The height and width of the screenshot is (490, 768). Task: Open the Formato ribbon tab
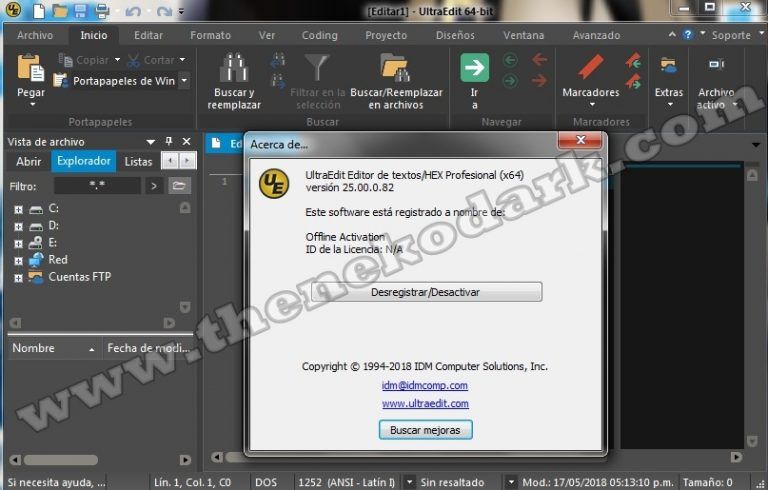(210, 35)
